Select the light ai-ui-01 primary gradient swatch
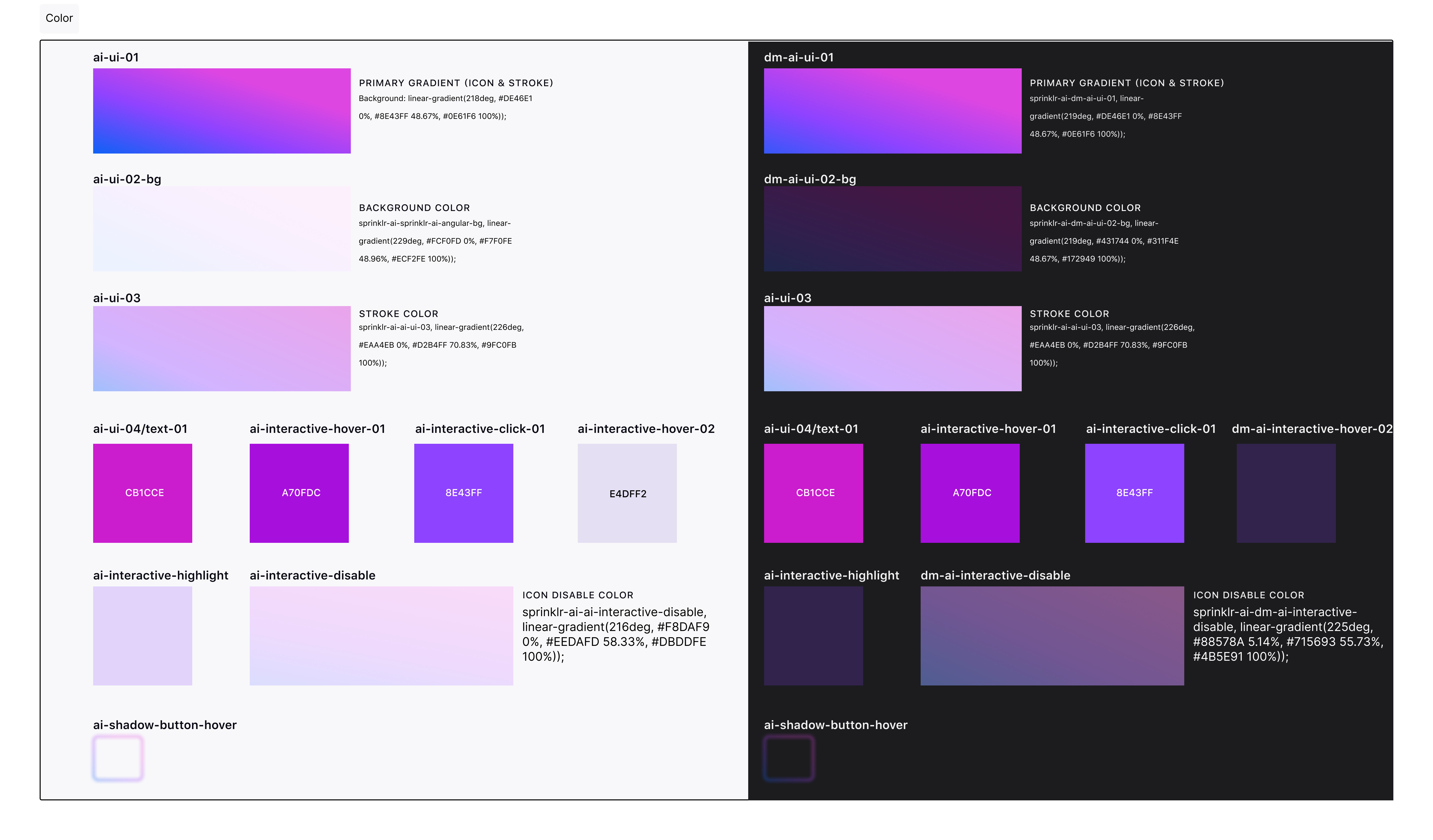 tap(222, 111)
